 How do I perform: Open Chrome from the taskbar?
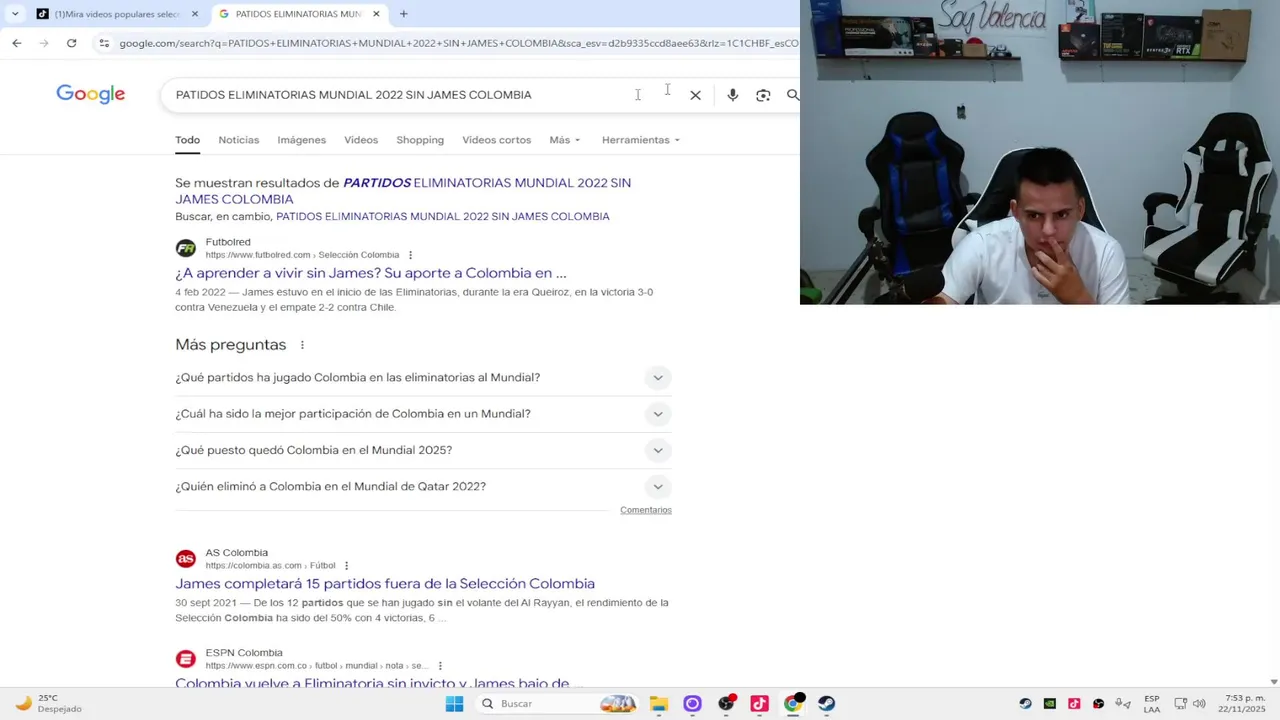point(793,704)
